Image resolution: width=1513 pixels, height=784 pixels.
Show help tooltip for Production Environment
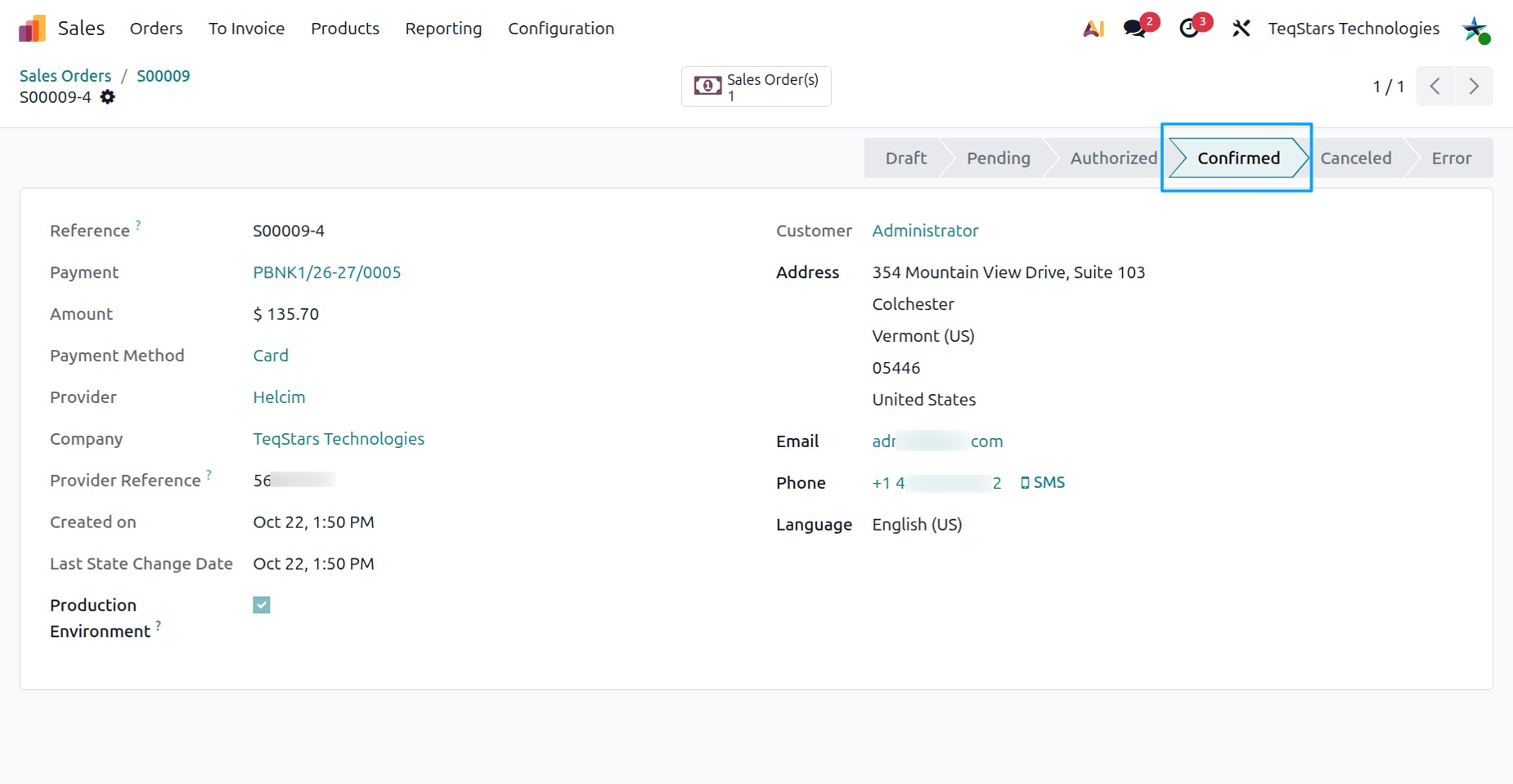tap(158, 625)
